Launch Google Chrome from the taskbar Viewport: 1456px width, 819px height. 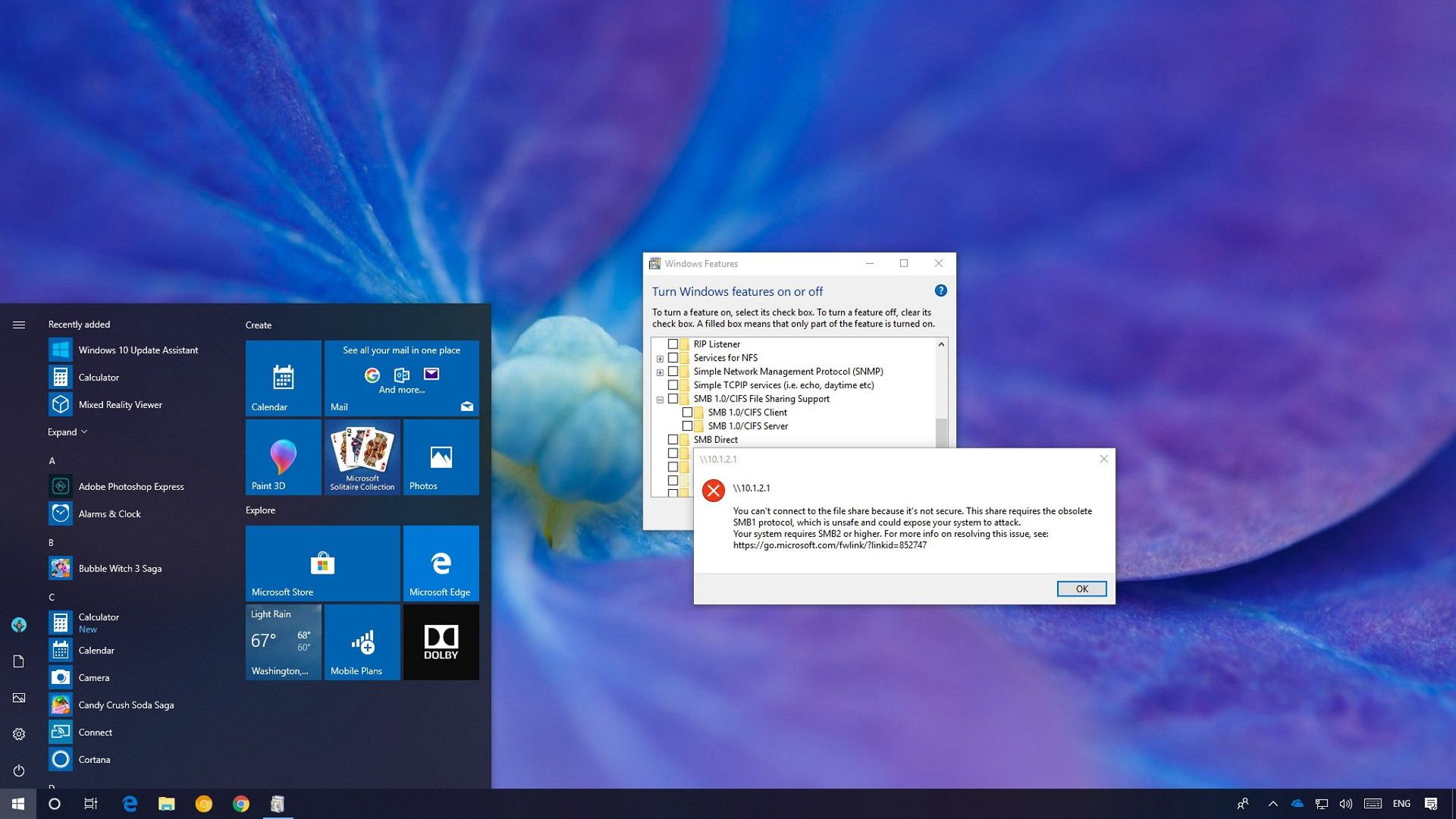pos(241,803)
